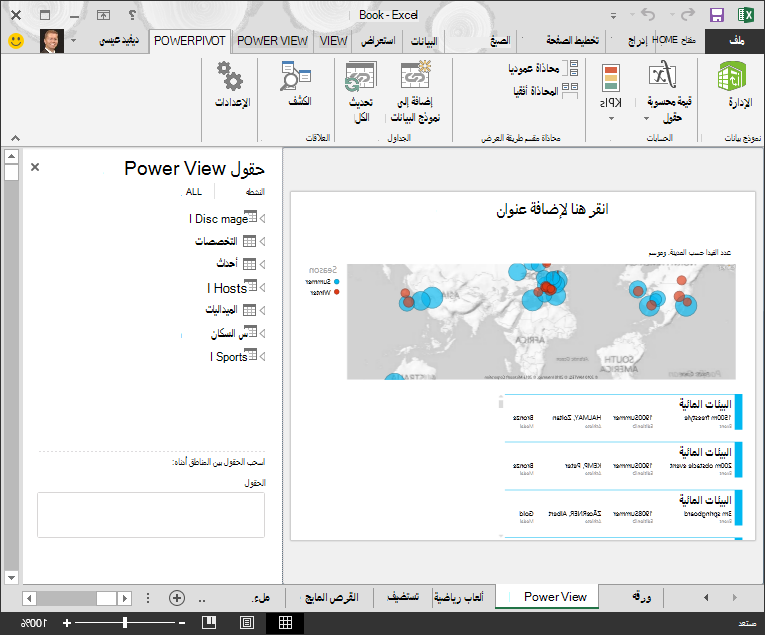This screenshot has width=765, height=635.
Task: Click the Help question mark icon
Action: click(132, 15)
